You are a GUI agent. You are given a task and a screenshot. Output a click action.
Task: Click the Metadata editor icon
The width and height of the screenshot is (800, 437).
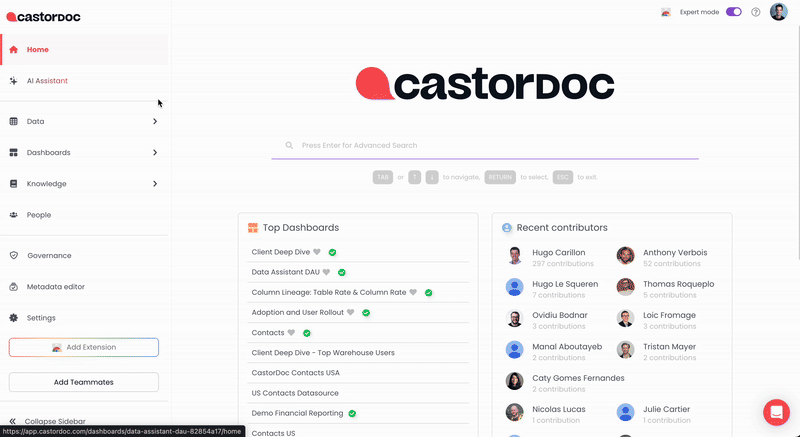pyautogui.click(x=14, y=287)
